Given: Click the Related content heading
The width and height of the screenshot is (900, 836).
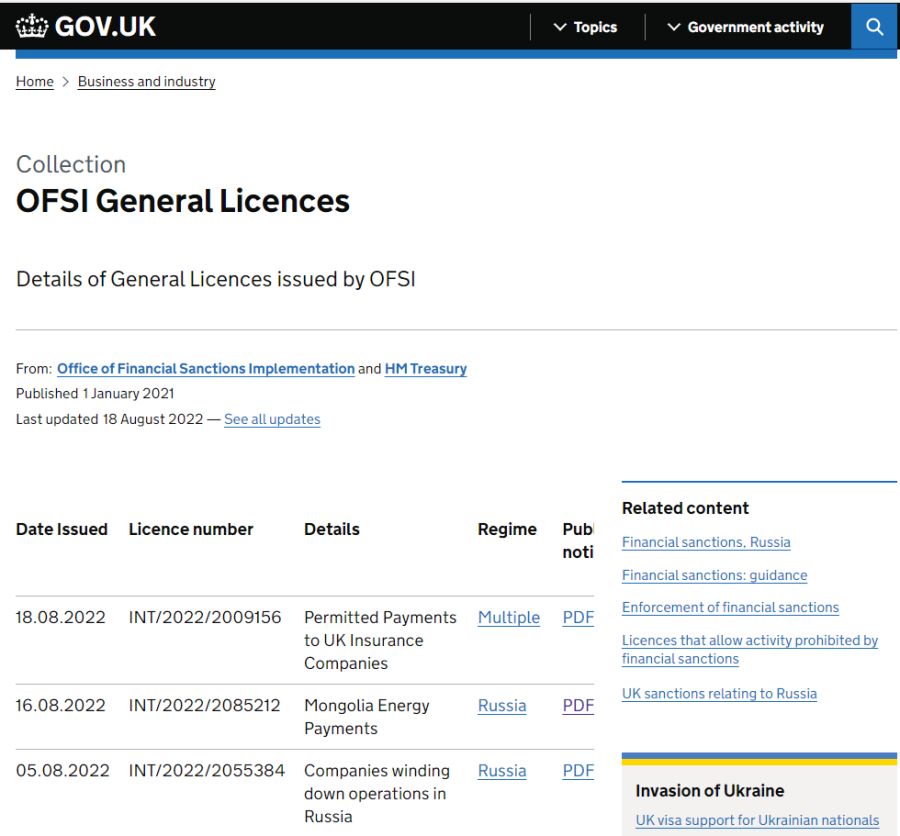Looking at the screenshot, I should 685,508.
